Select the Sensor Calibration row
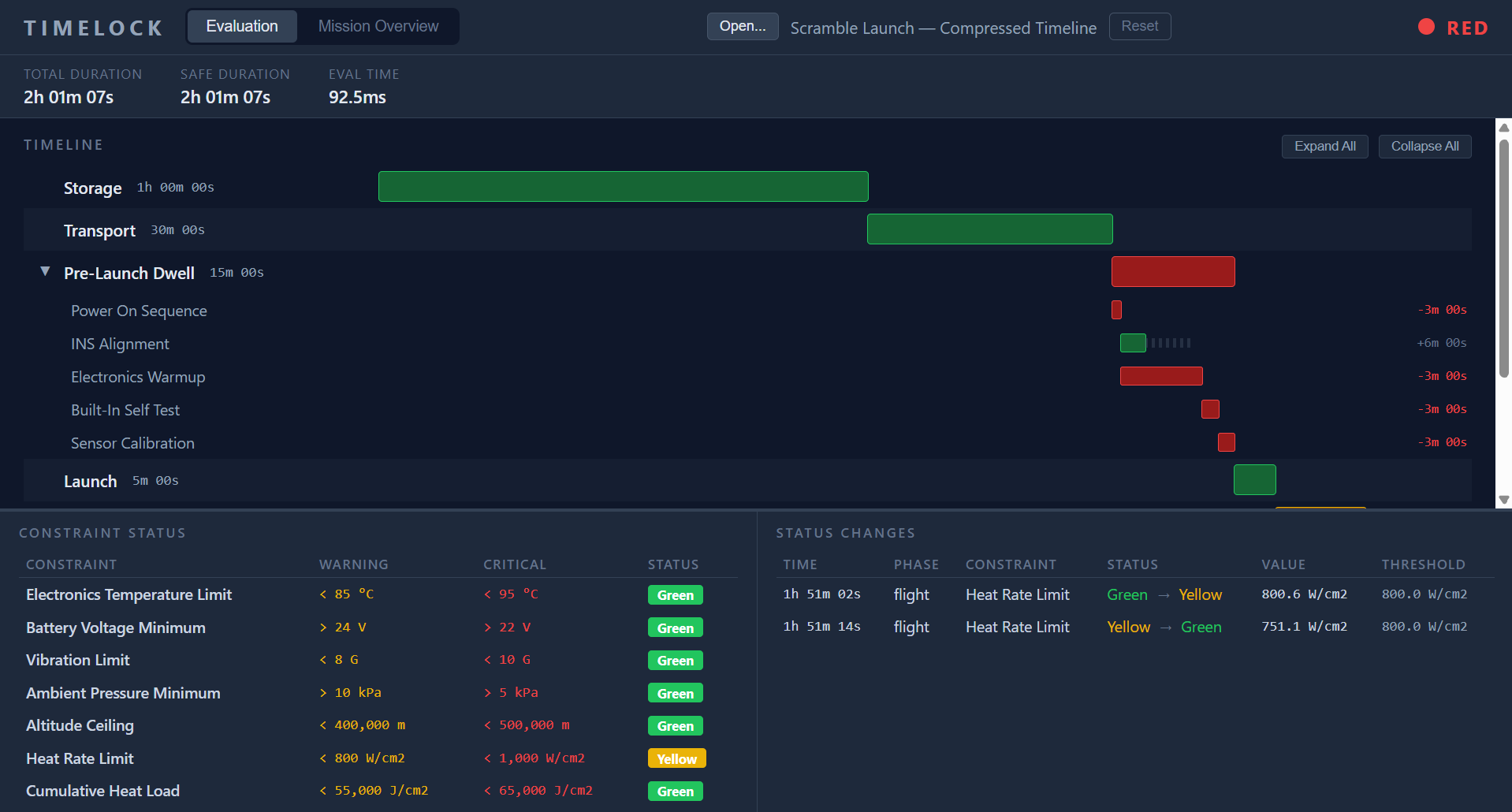1512x812 pixels. tap(747, 443)
